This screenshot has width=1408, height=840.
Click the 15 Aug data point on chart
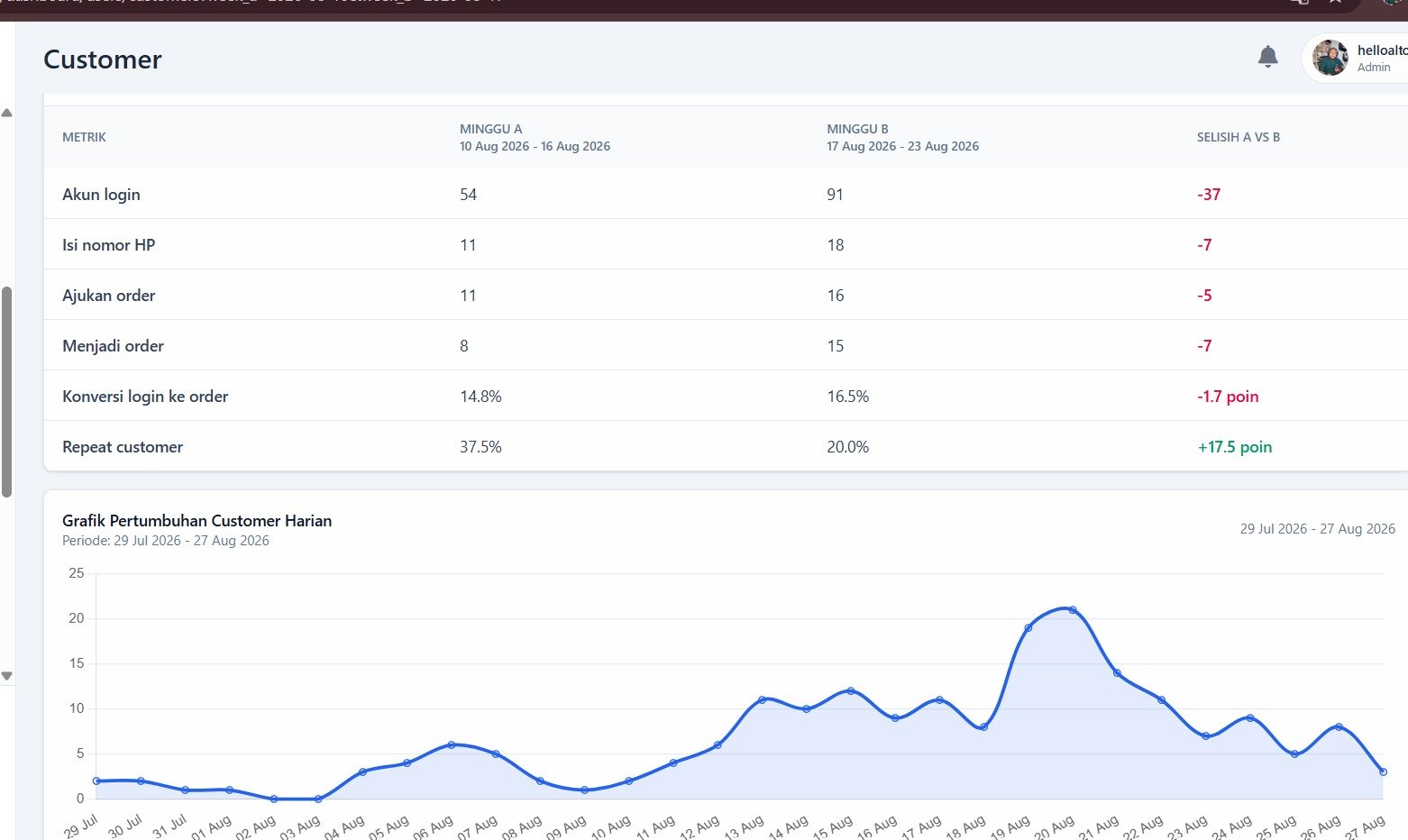coord(850,691)
